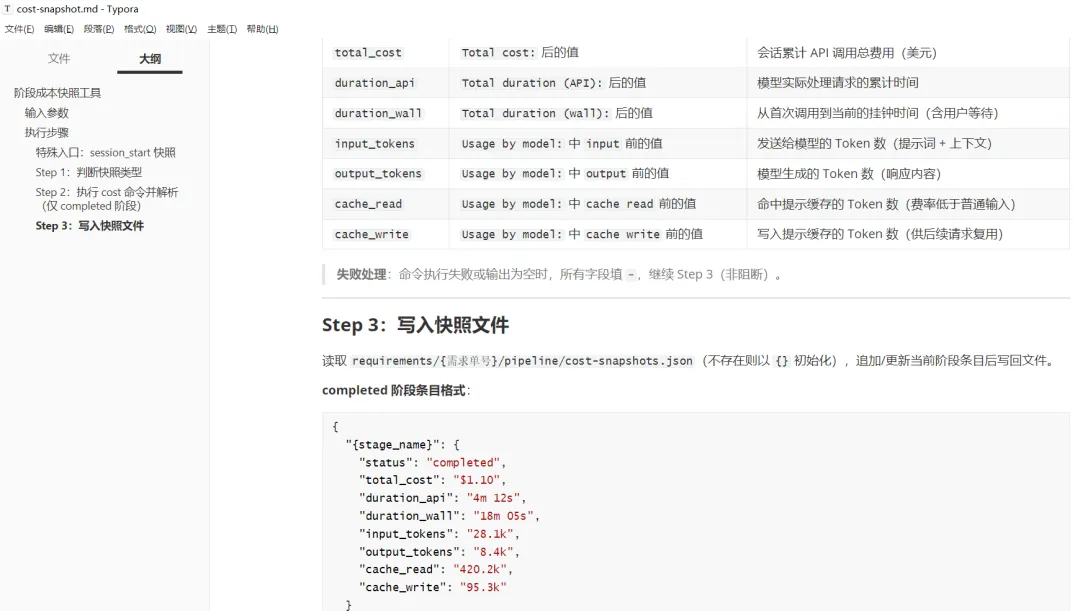The width and height of the screenshot is (1080, 611).
Task: Go to Step 1: 判断快照类型 outline item
Action: [89, 172]
